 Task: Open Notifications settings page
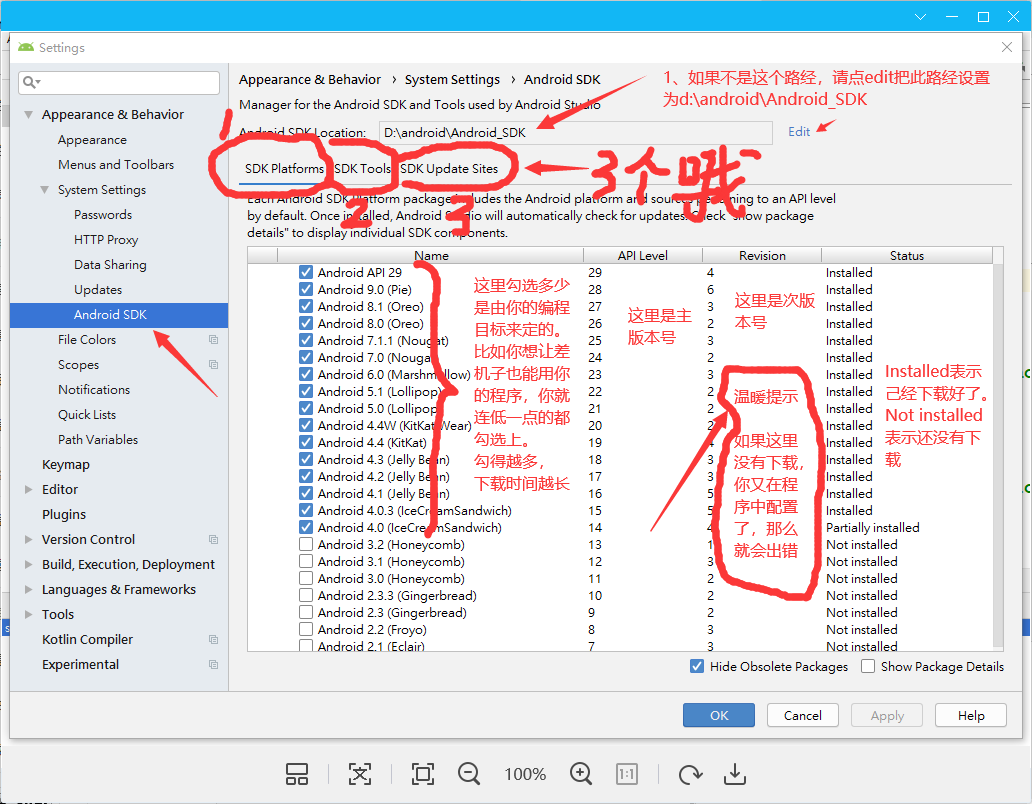point(94,389)
